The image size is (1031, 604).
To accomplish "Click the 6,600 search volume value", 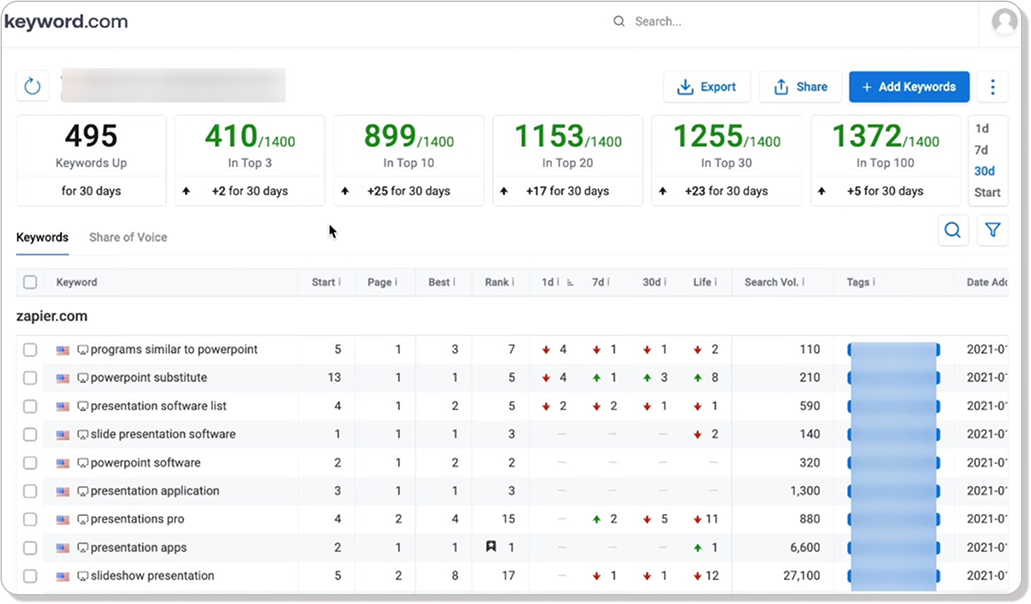I will point(805,547).
